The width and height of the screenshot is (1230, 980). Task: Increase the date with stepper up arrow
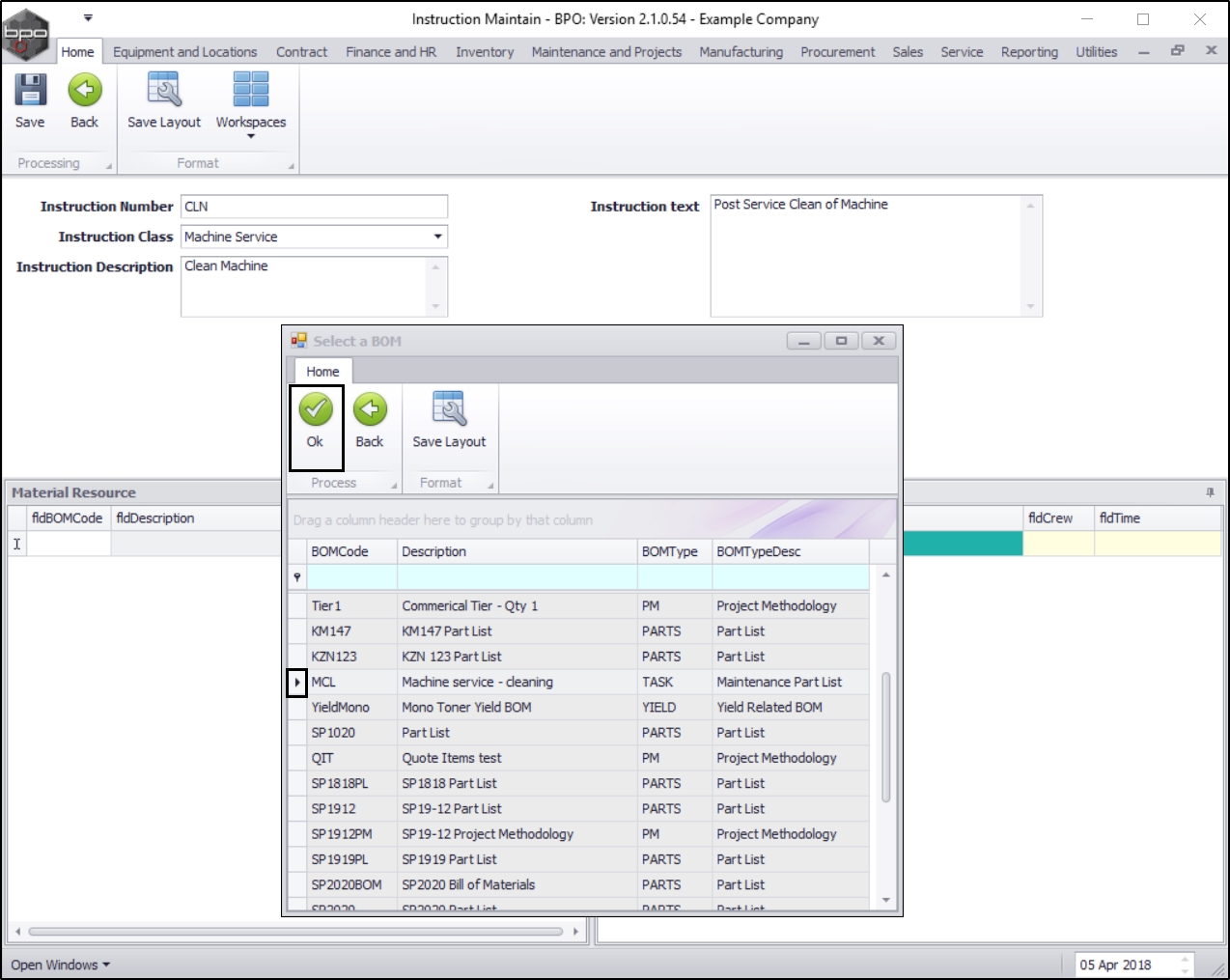coord(1185,960)
